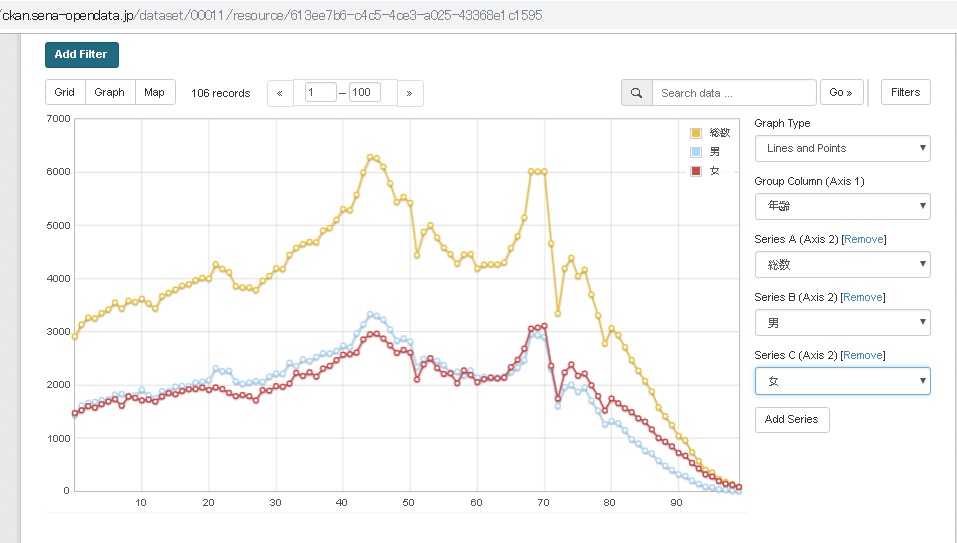Viewport: 957px width, 543px height.
Task: Switch to the Map view tab
Action: click(x=154, y=92)
